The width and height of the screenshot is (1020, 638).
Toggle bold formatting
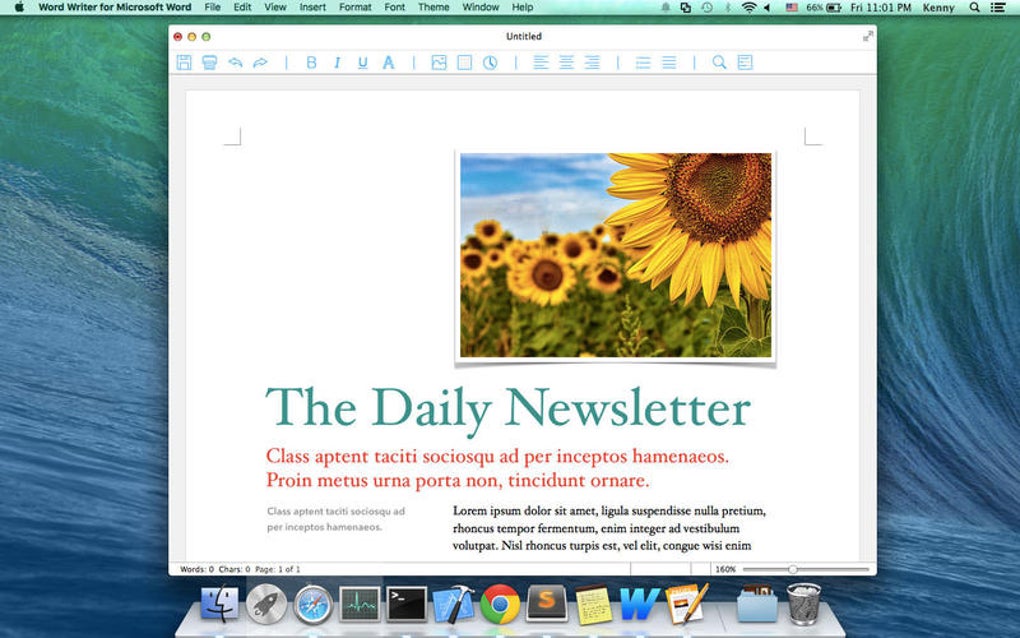pyautogui.click(x=312, y=62)
